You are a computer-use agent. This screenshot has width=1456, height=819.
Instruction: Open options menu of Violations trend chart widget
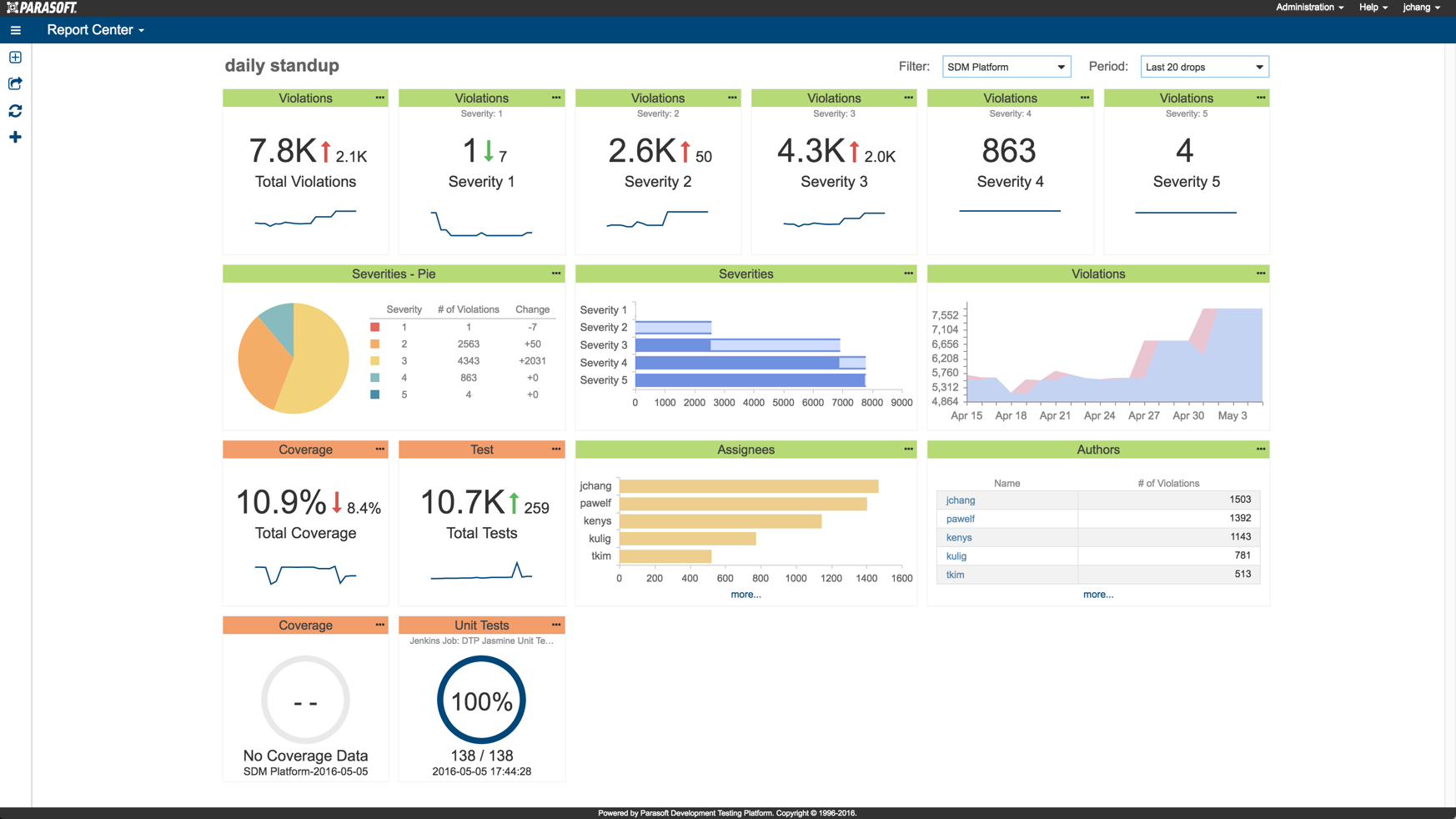click(1261, 274)
